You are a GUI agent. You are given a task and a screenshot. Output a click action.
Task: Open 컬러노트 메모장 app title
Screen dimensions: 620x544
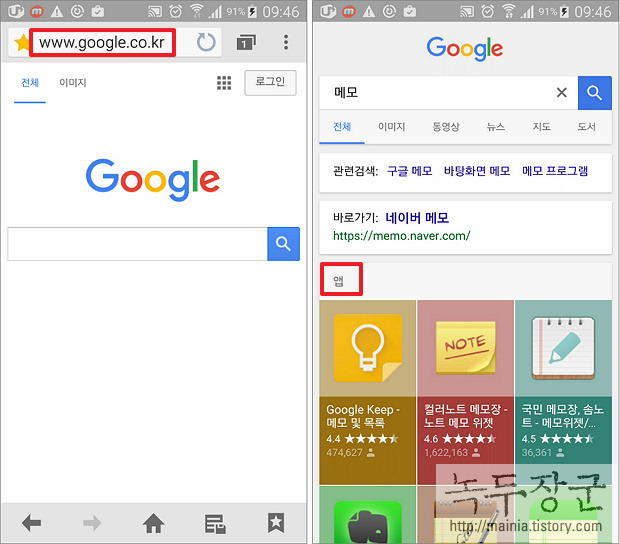pos(465,416)
